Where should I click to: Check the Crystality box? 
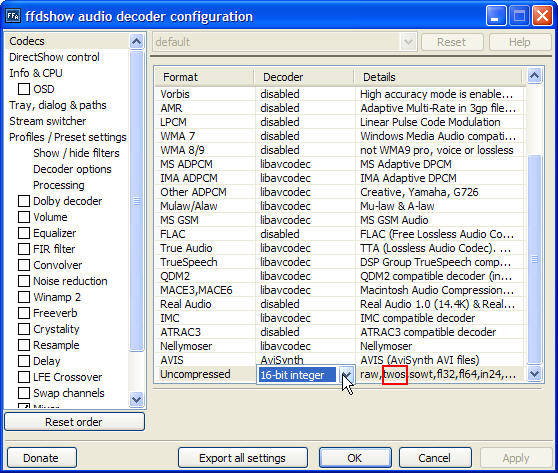(24, 329)
